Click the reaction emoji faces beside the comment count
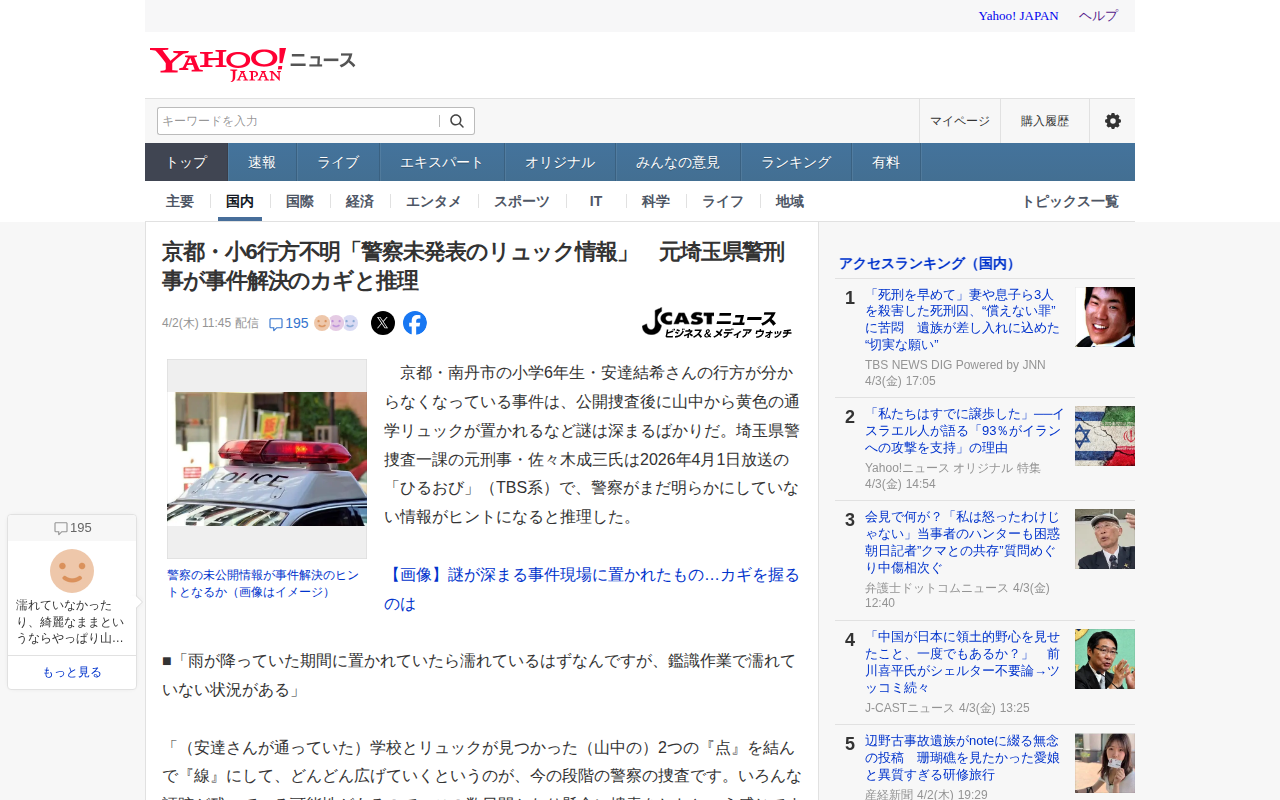The width and height of the screenshot is (1280, 800). point(336,323)
